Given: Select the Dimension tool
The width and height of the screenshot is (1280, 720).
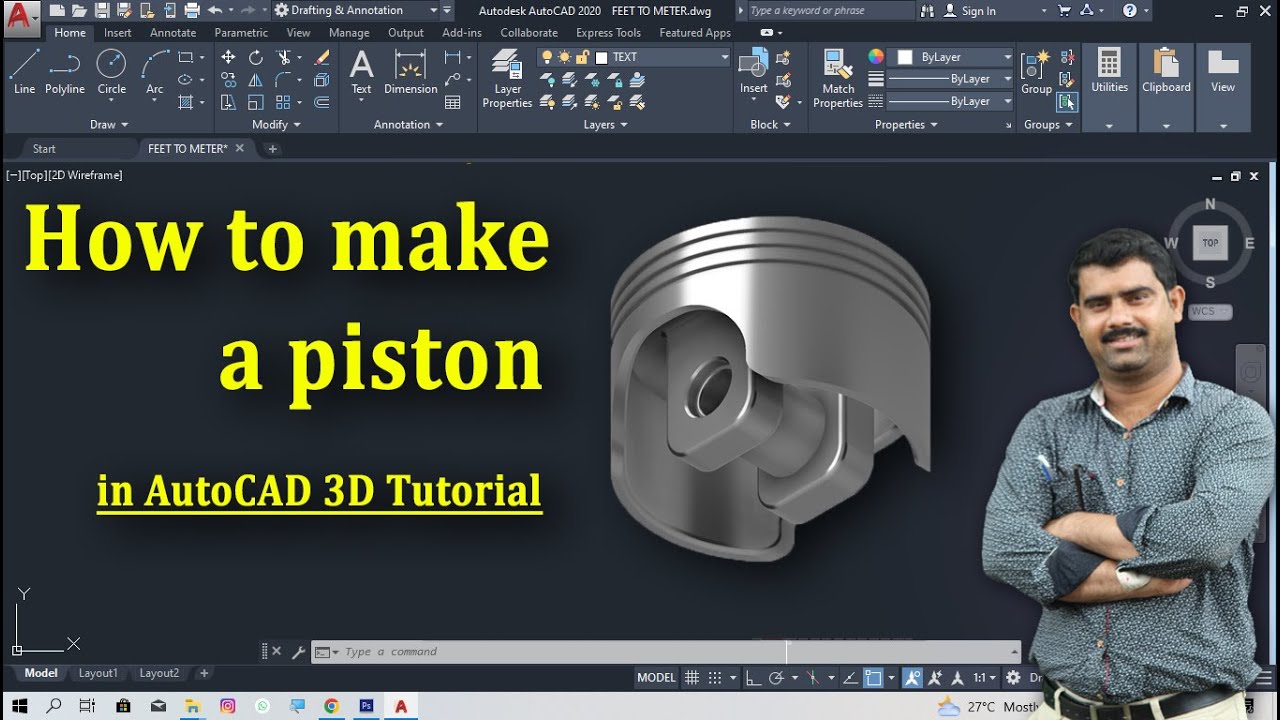Looking at the screenshot, I should pos(411,72).
